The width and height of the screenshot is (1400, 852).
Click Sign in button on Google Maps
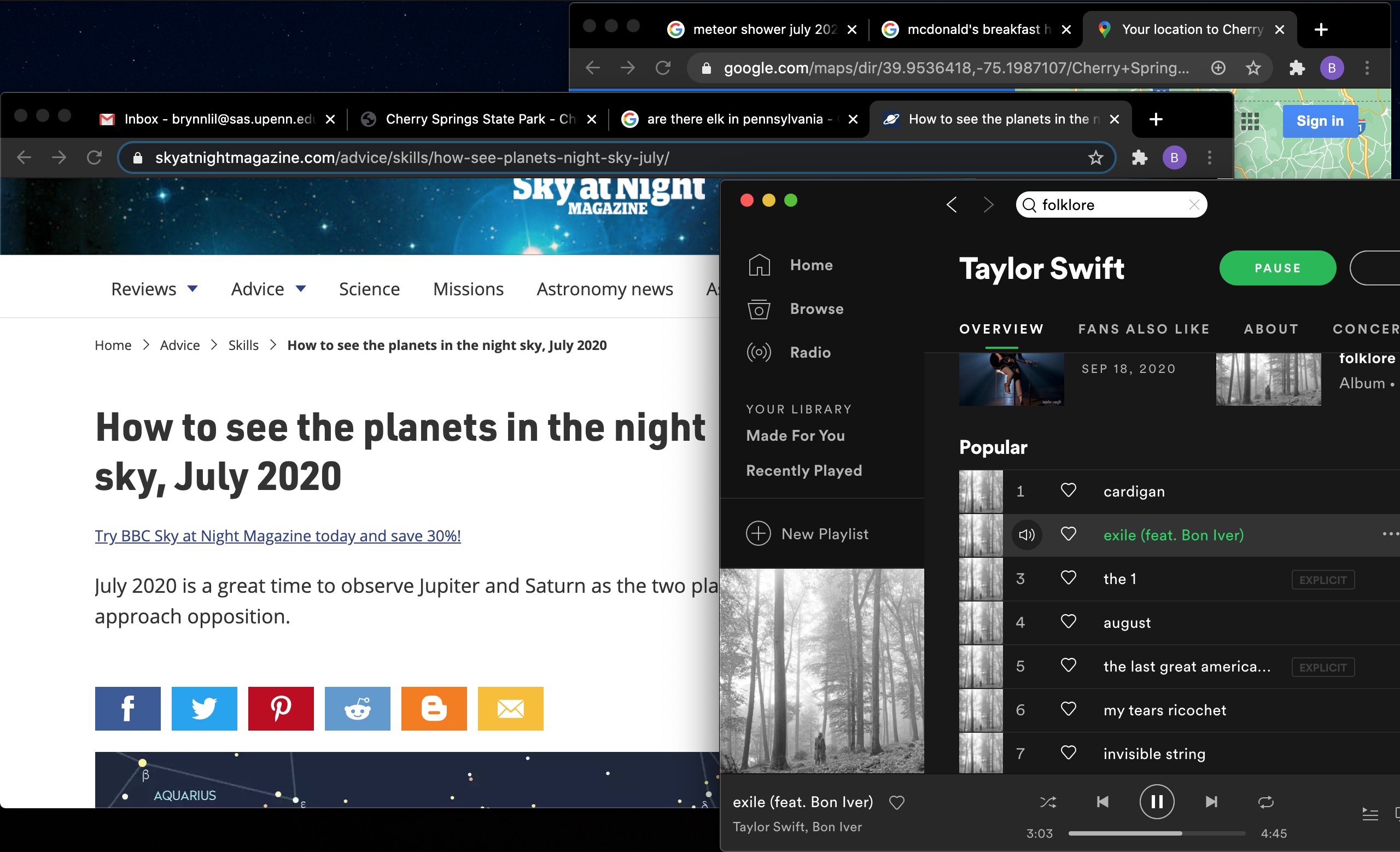pyautogui.click(x=1320, y=121)
